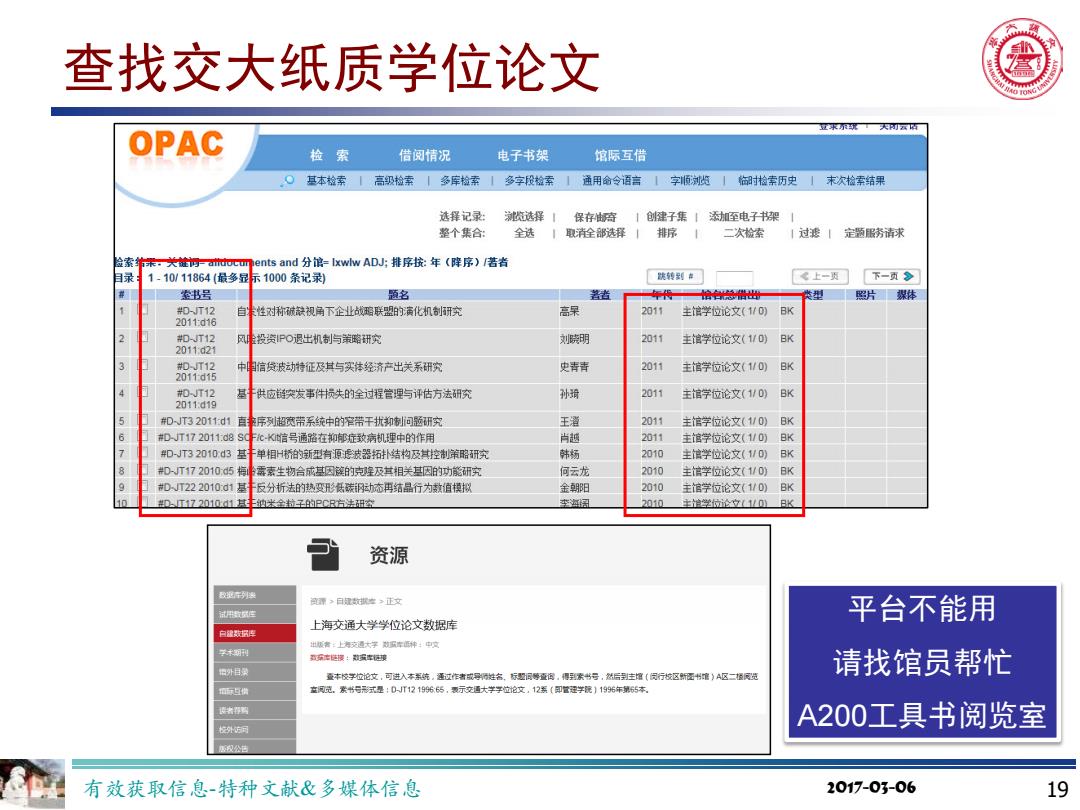The width and height of the screenshot is (1080, 810).
Task: Tick the checkbox for record 7
Action: pos(143,453)
